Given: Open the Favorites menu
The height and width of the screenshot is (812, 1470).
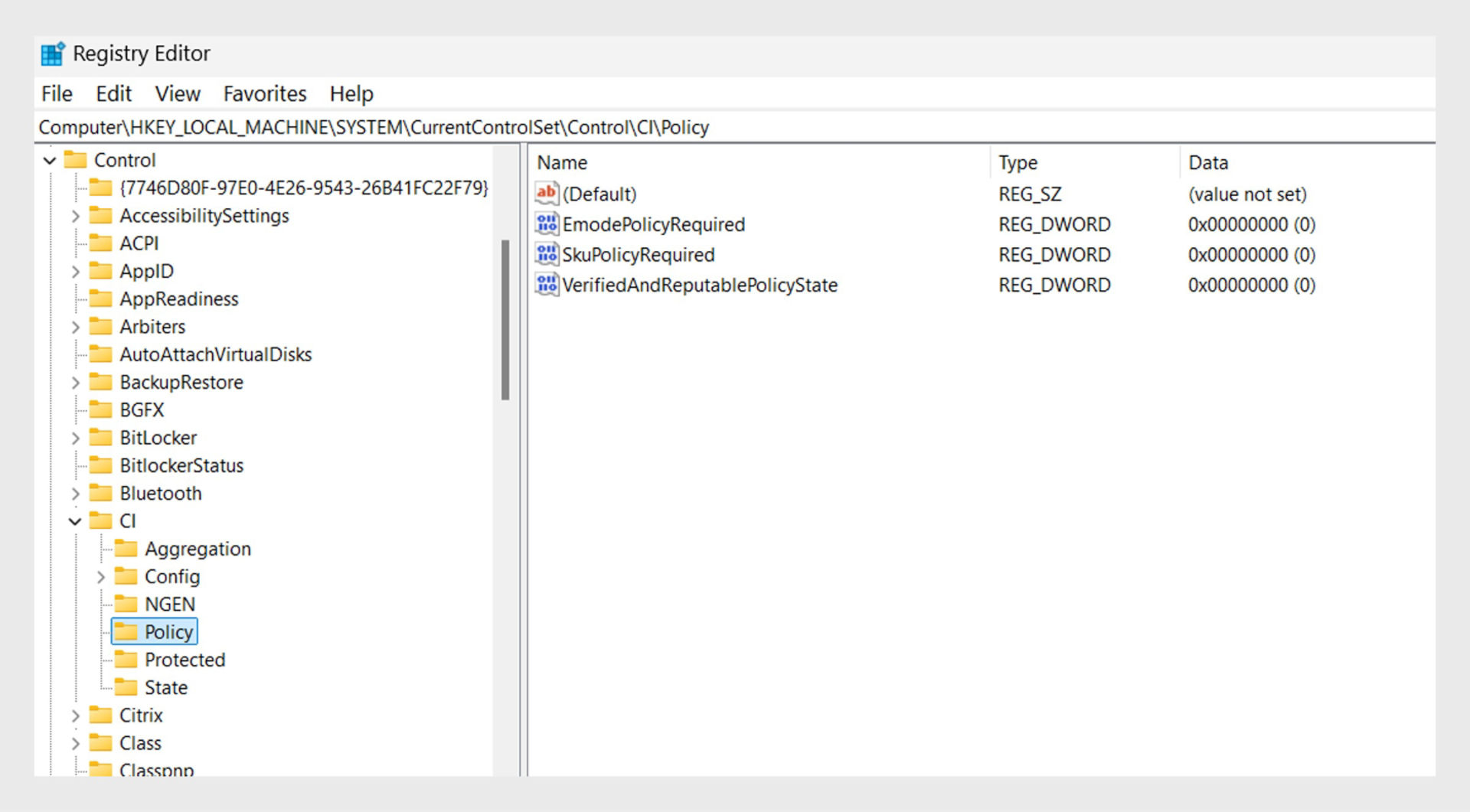Looking at the screenshot, I should (x=264, y=93).
